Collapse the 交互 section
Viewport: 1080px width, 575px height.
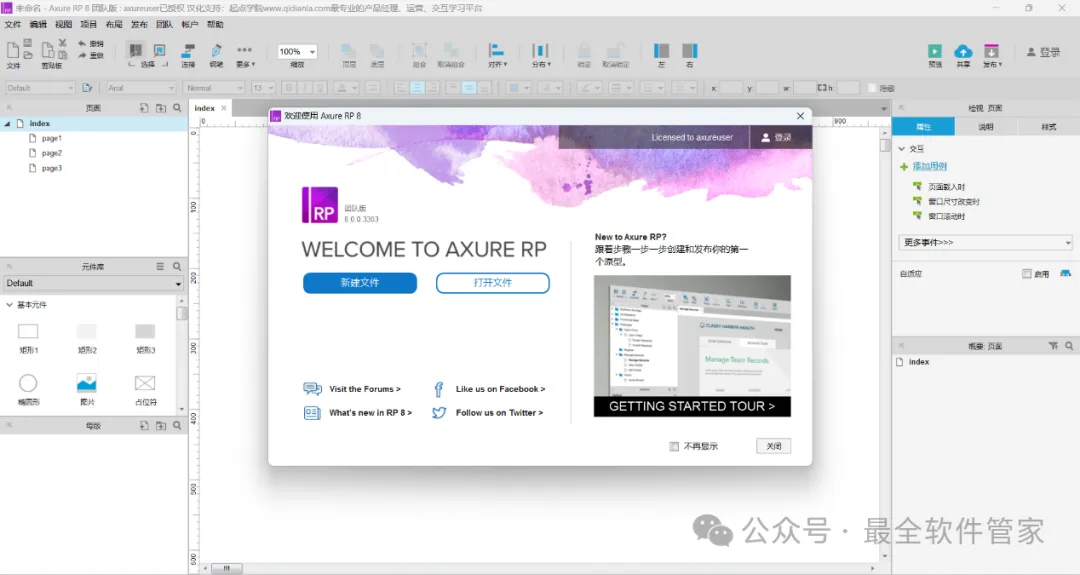(x=902, y=149)
